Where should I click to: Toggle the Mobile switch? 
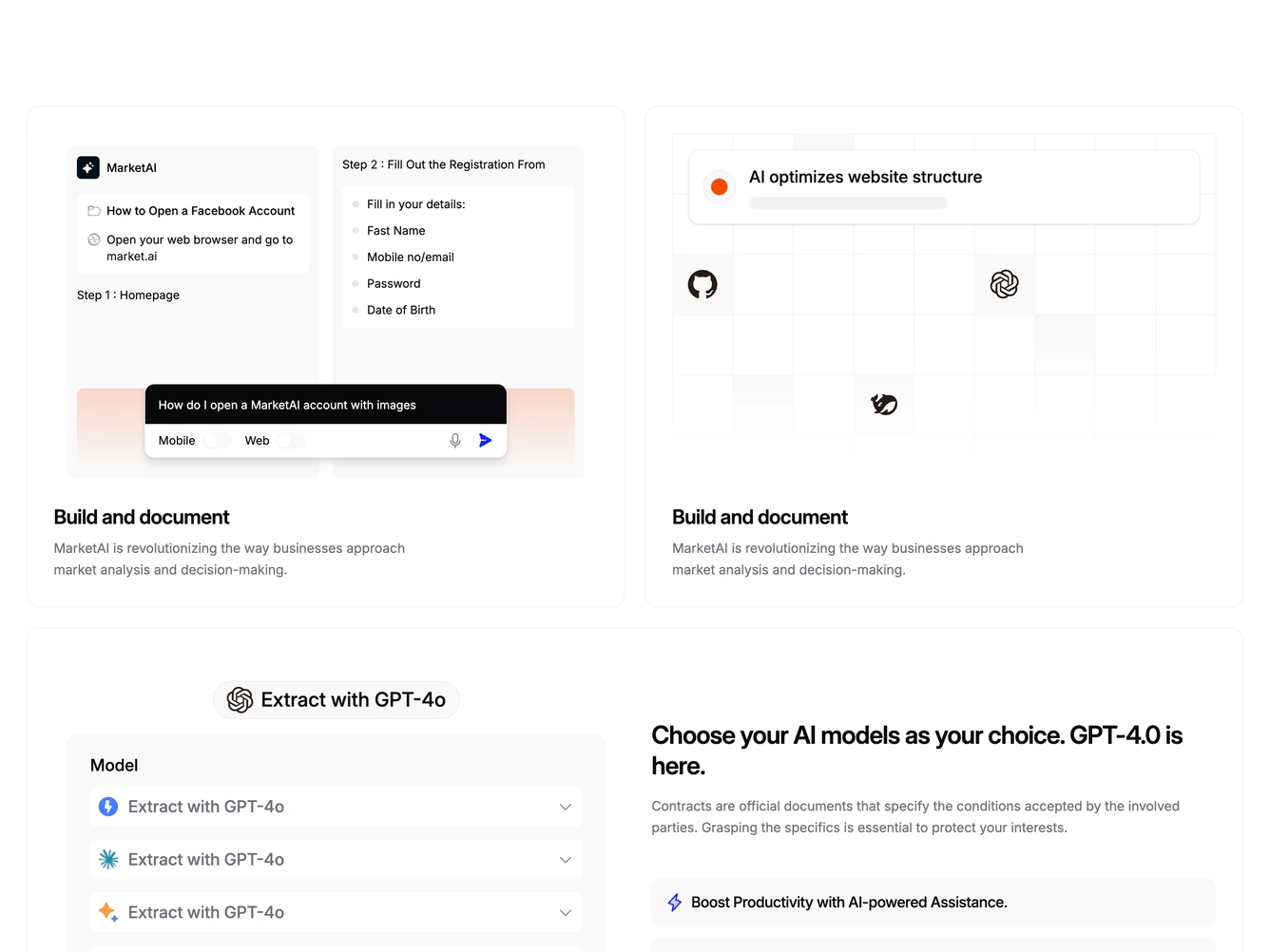[x=217, y=440]
